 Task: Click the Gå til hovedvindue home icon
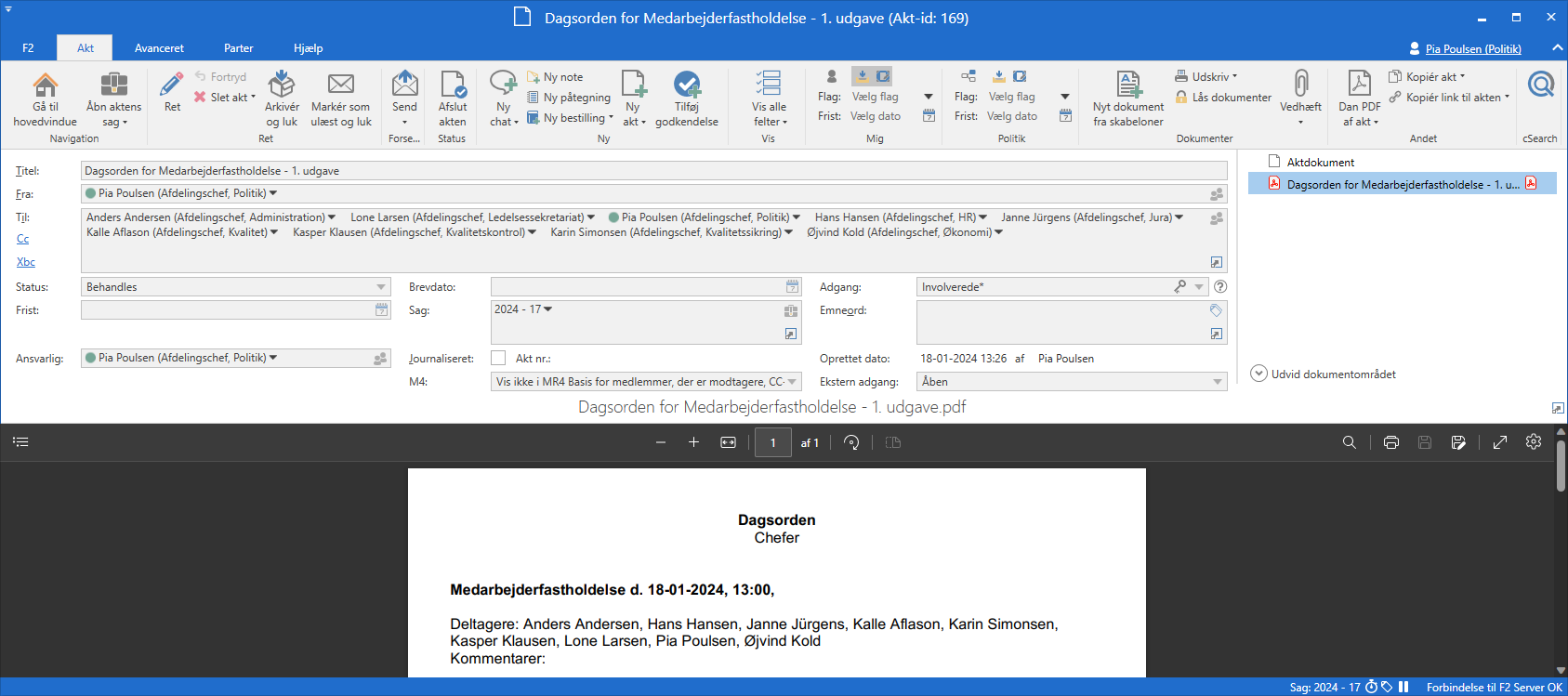pyautogui.click(x=45, y=85)
